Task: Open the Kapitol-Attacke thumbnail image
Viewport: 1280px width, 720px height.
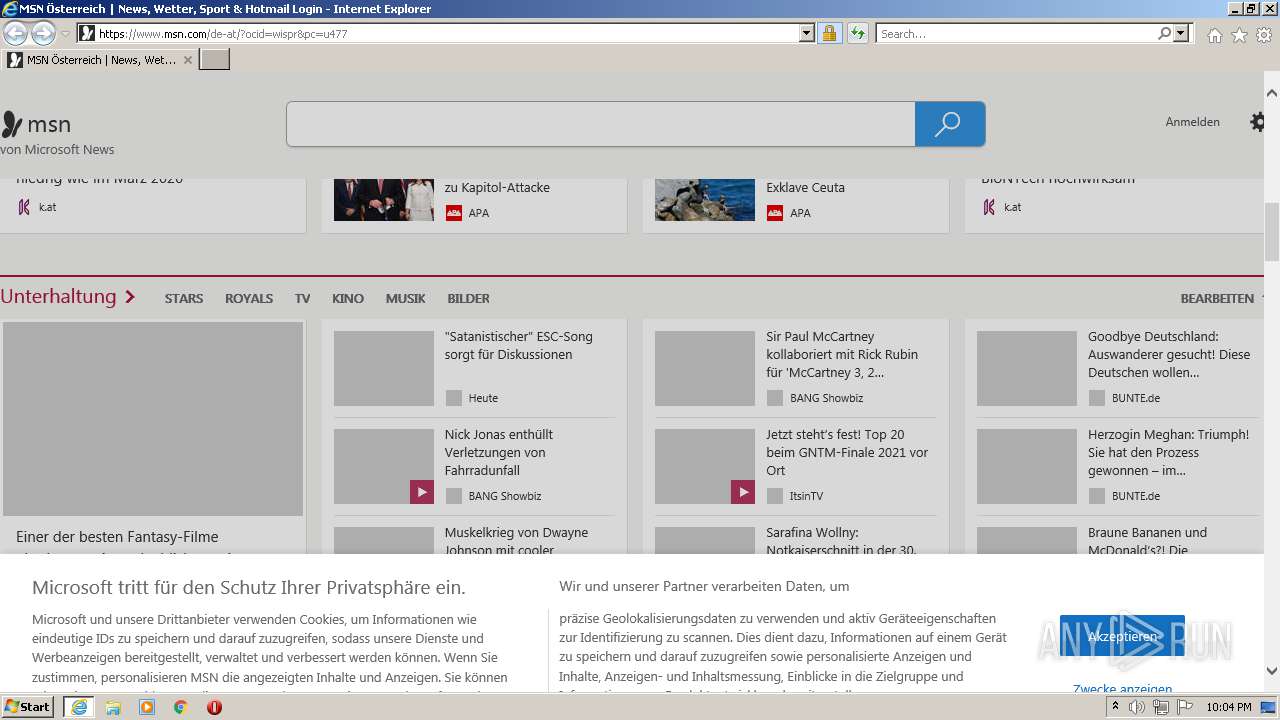Action: pos(384,199)
